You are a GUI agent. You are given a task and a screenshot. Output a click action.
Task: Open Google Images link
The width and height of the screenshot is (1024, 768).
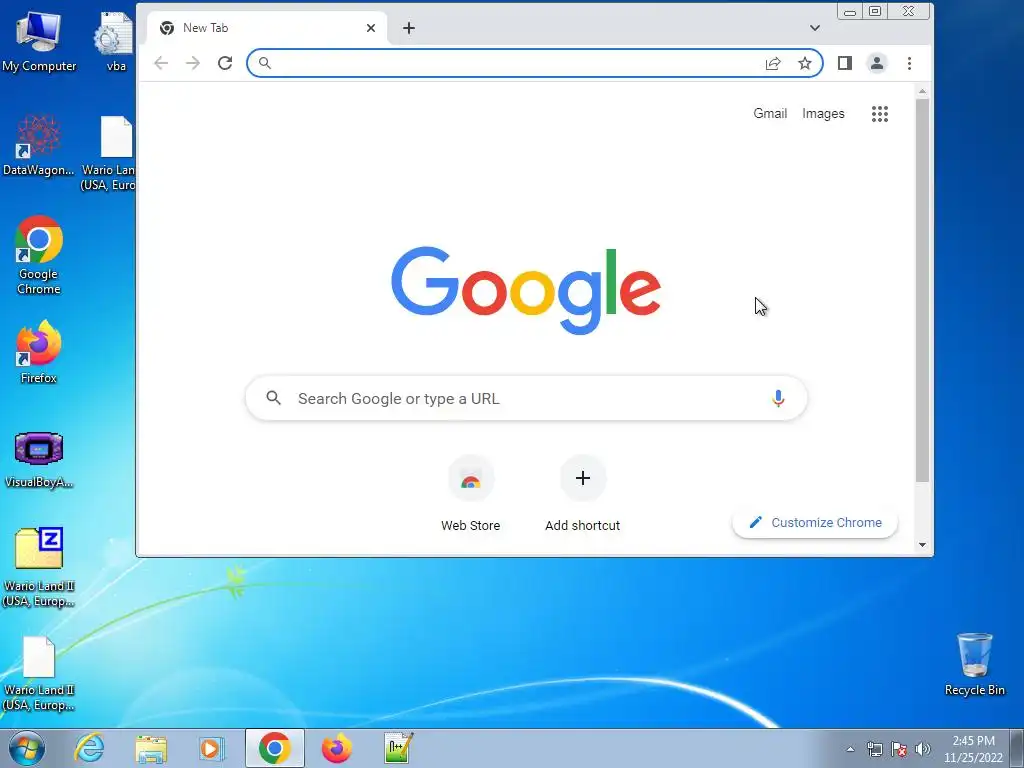click(823, 114)
